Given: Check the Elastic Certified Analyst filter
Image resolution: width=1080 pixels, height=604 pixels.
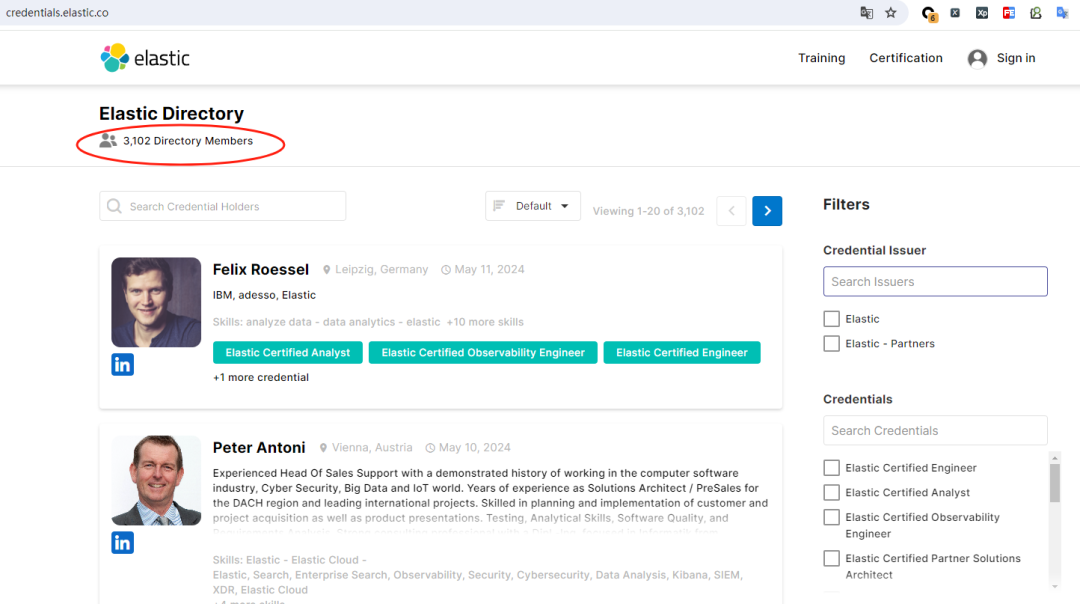Looking at the screenshot, I should coord(831,492).
